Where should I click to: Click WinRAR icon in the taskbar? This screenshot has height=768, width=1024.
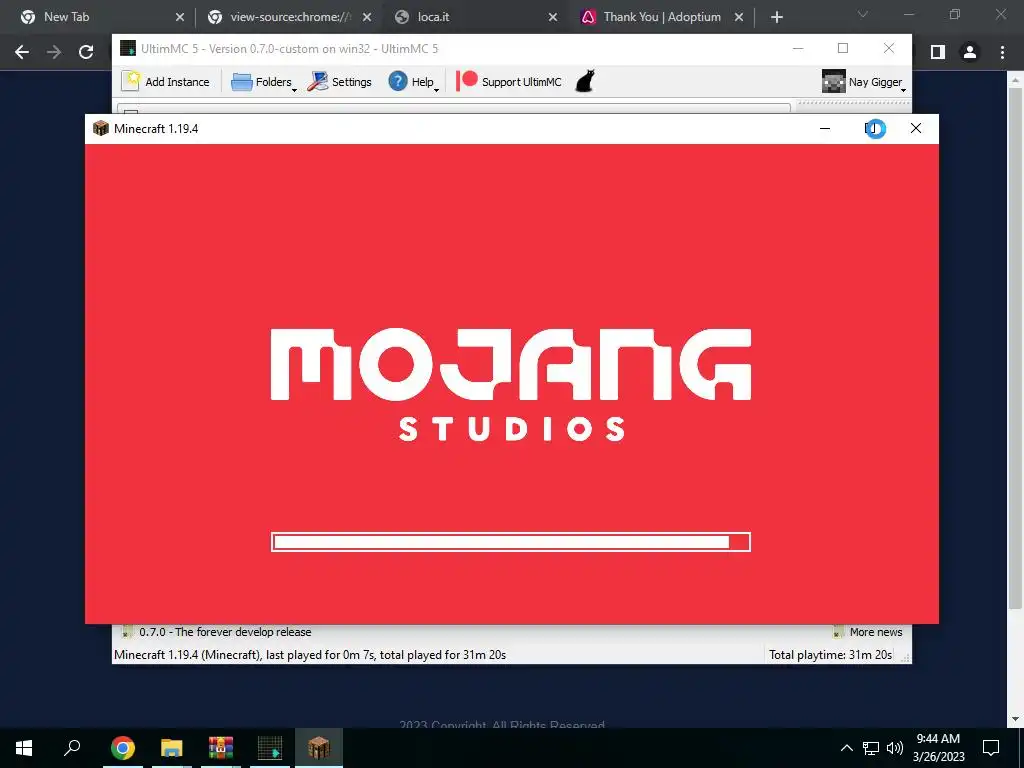click(221, 748)
